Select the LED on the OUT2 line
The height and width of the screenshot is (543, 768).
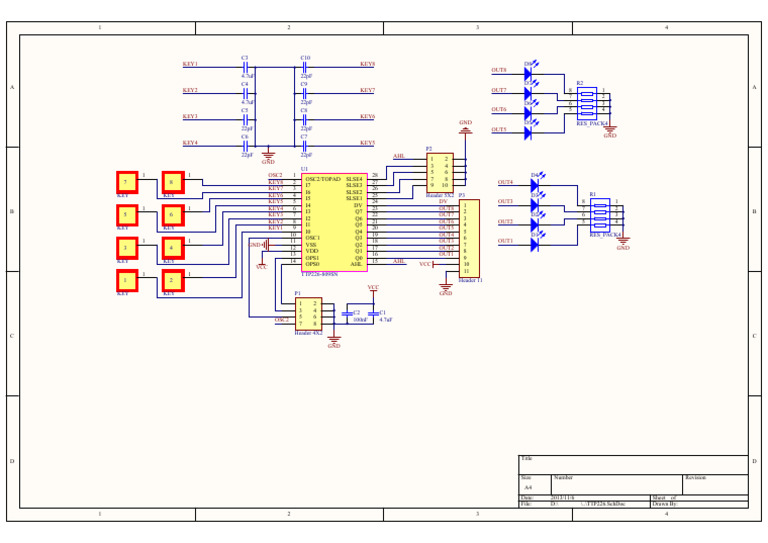(x=536, y=224)
